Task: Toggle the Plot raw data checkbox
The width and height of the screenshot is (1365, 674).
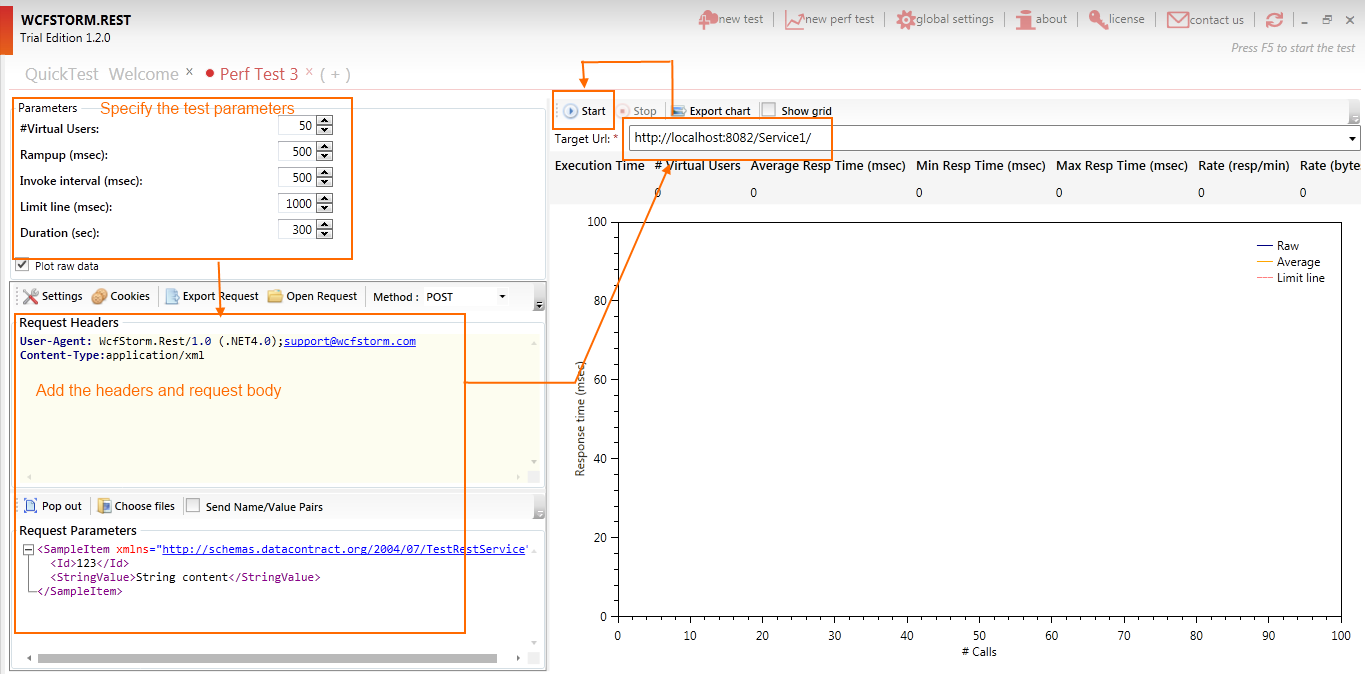Action: point(22,265)
